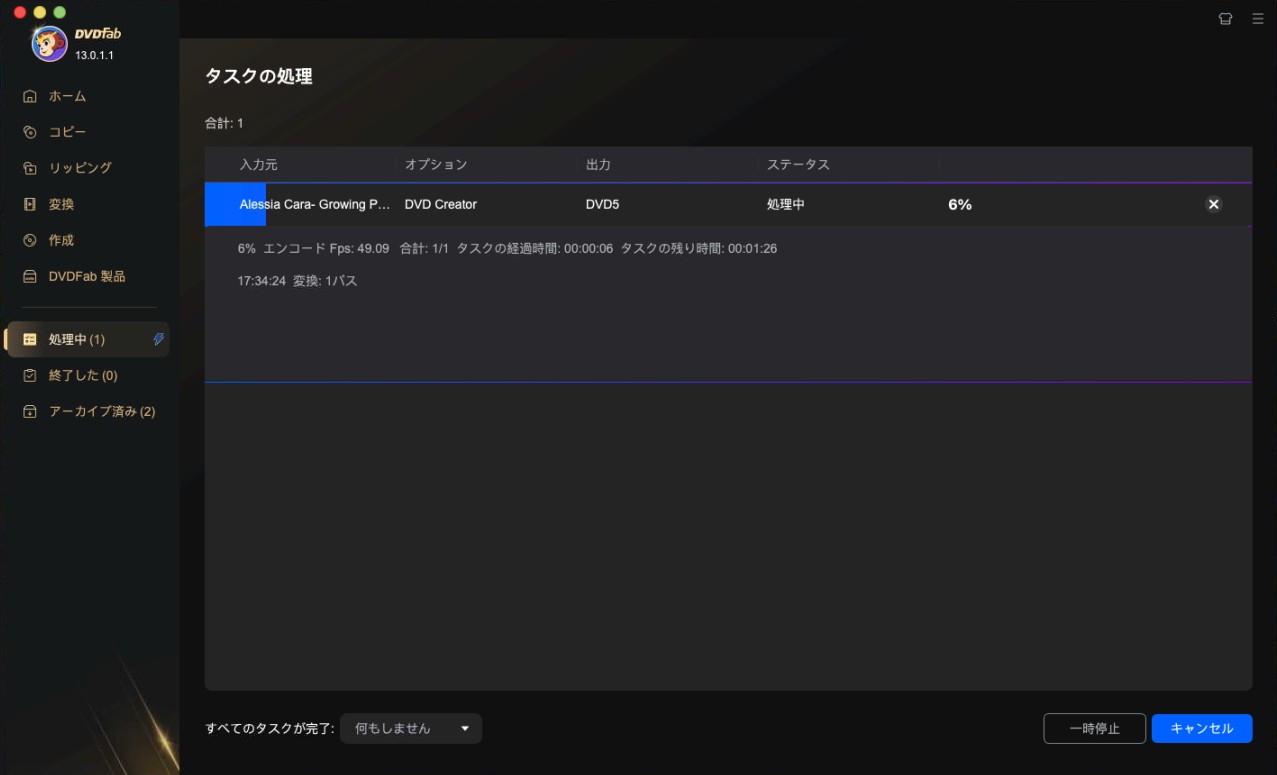
Task: Click the 17:34:24 変換: 1パス log line
Action: [x=298, y=281]
